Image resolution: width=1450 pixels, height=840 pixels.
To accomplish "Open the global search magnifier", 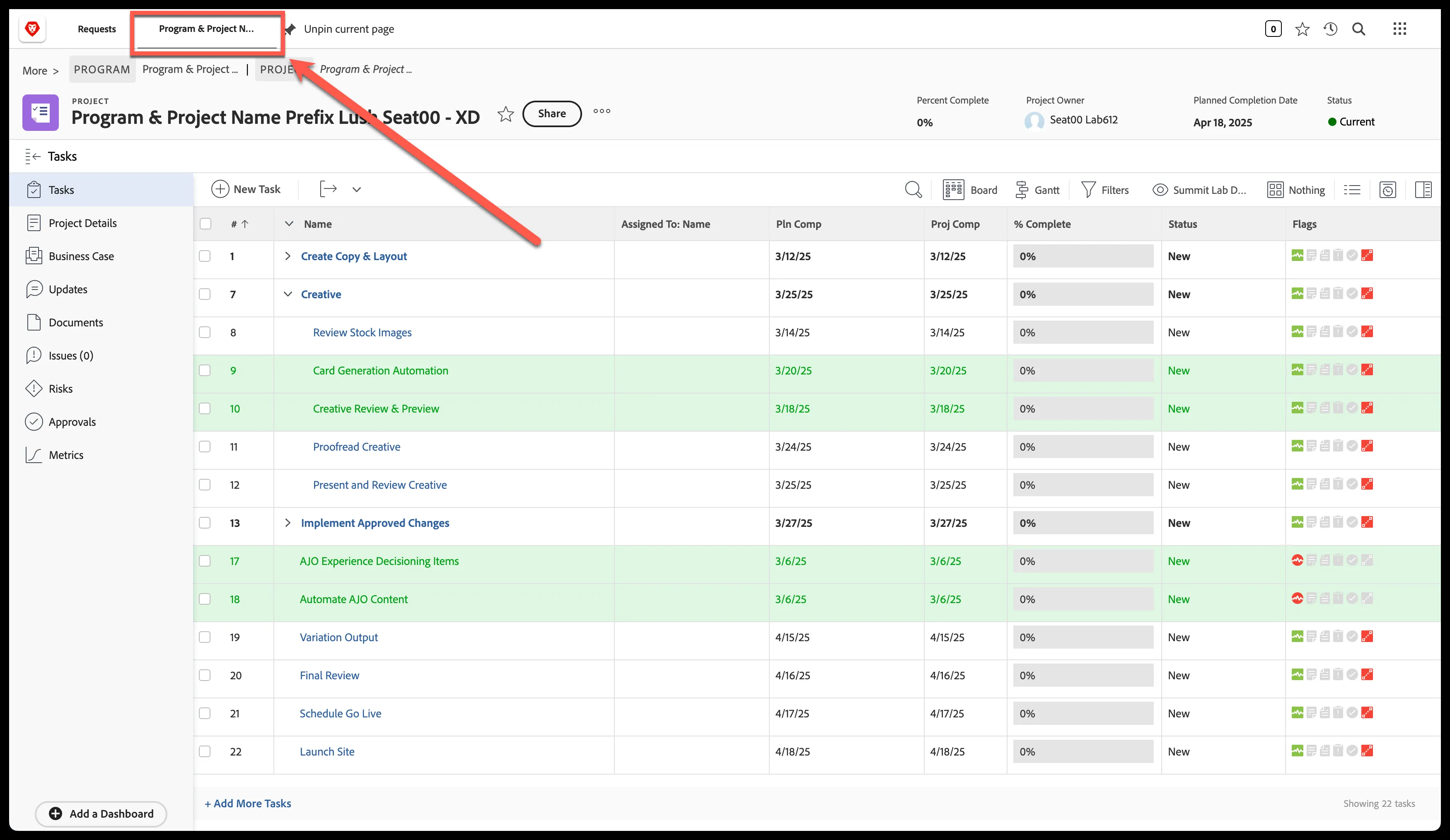I will tap(1358, 29).
